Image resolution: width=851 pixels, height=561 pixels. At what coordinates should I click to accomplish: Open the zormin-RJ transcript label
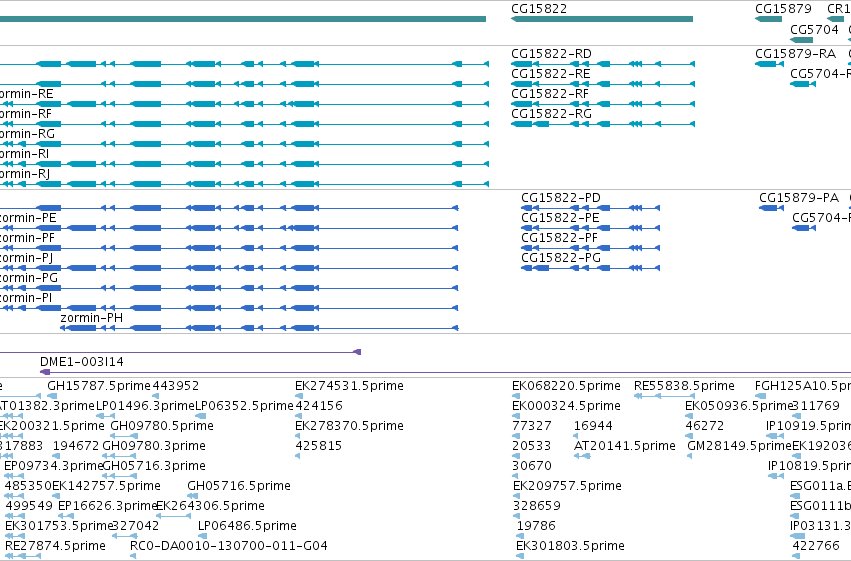pyautogui.click(x=25, y=174)
